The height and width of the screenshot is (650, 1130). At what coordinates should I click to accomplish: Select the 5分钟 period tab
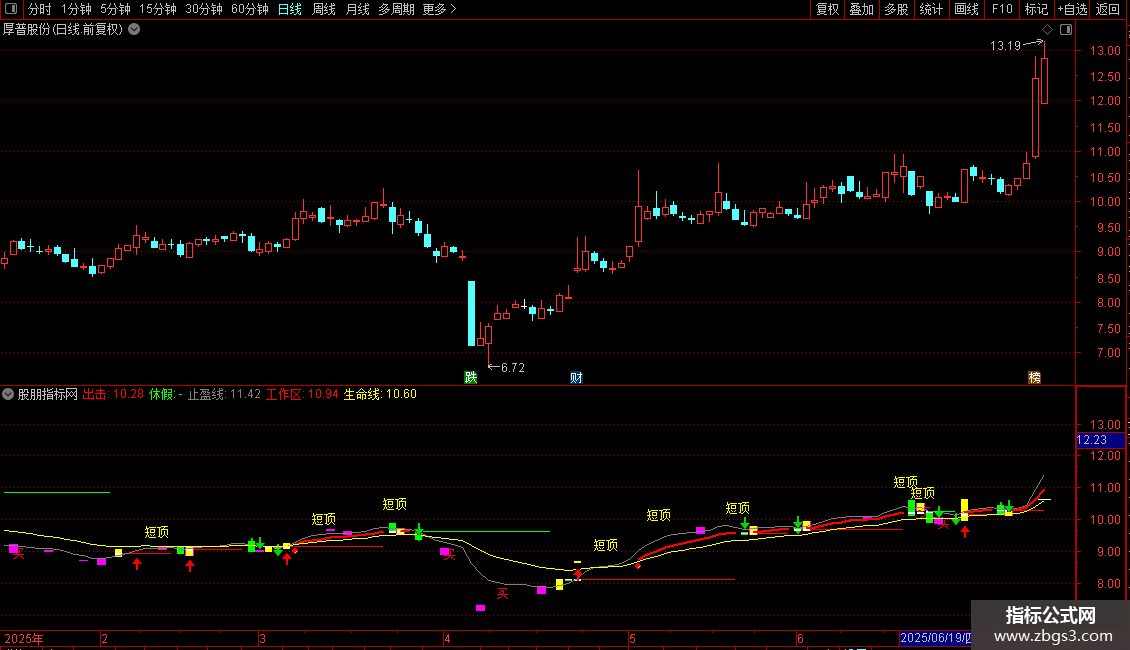click(x=115, y=9)
